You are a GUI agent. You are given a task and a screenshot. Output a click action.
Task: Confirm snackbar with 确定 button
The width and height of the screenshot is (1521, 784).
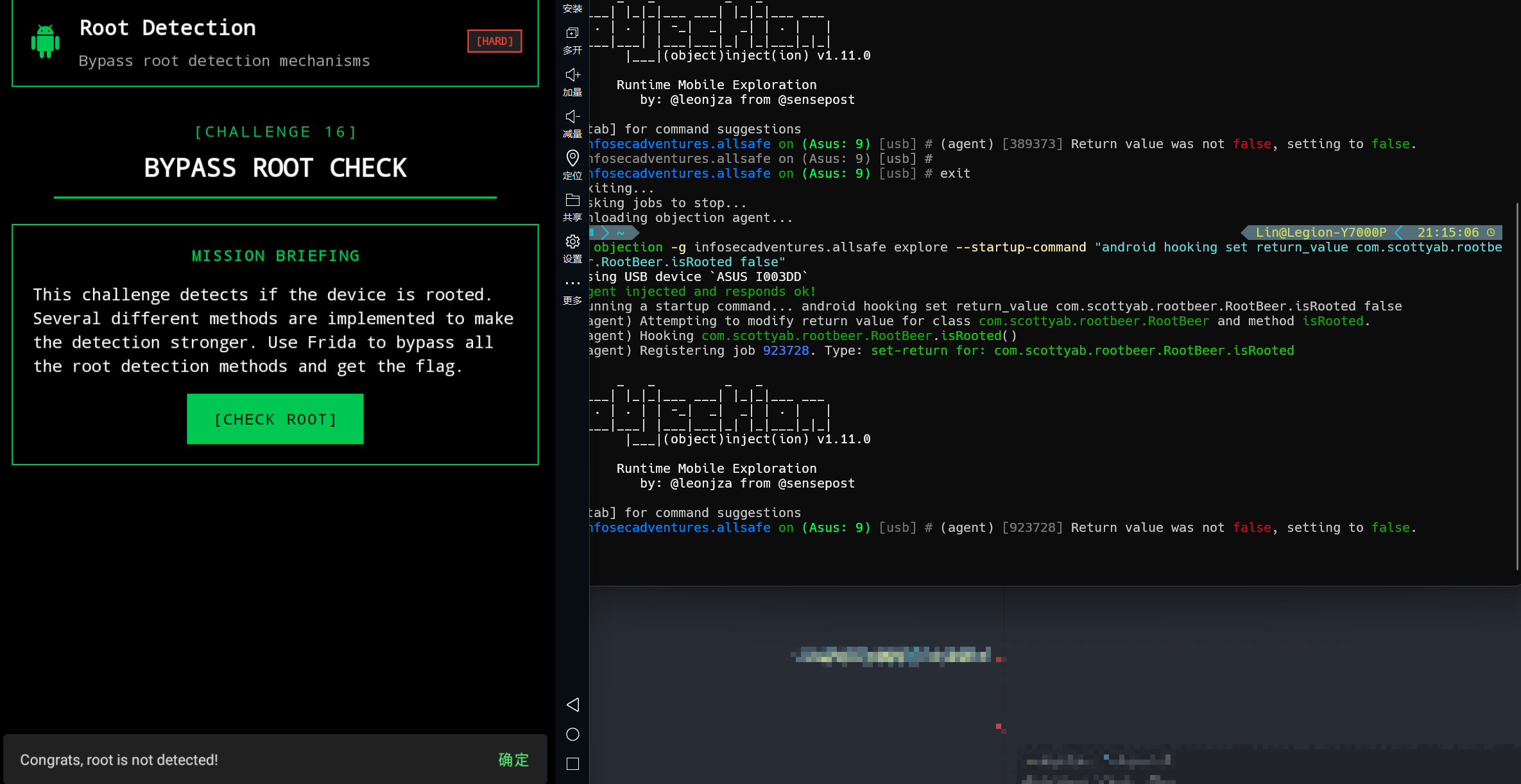(513, 760)
